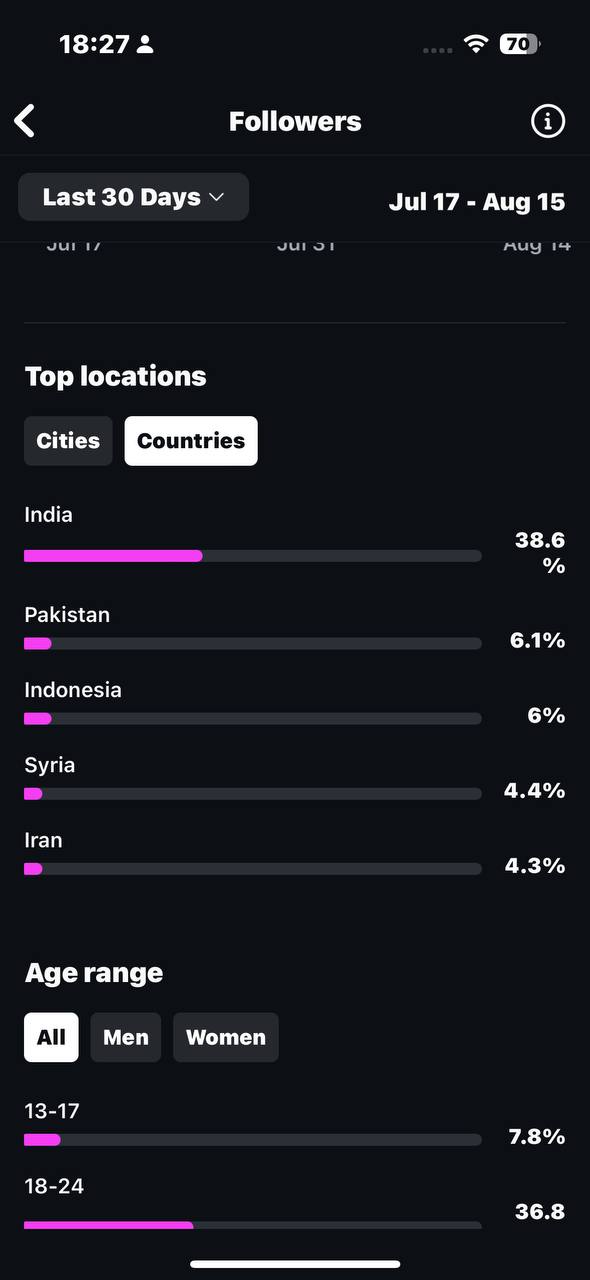Select the Countries tab
This screenshot has width=590, height=1280.
tap(191, 441)
